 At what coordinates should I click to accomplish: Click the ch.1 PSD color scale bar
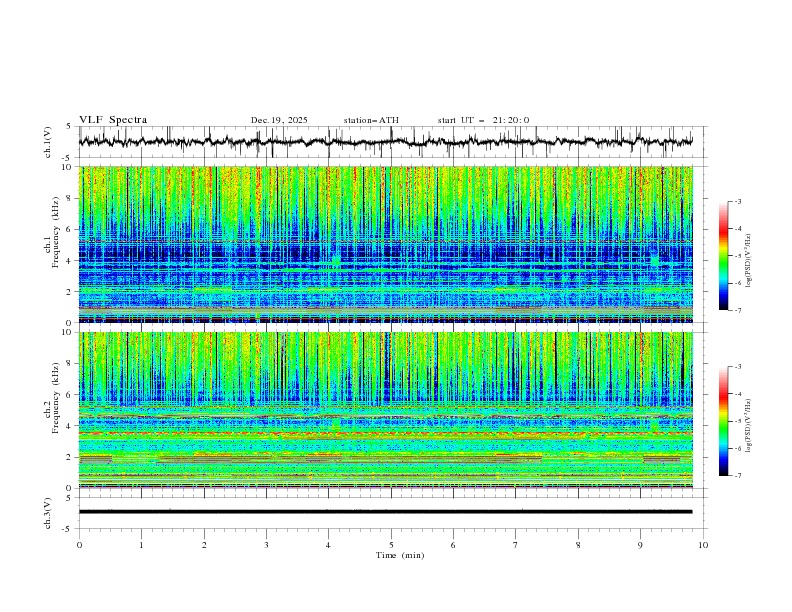pyautogui.click(x=723, y=256)
